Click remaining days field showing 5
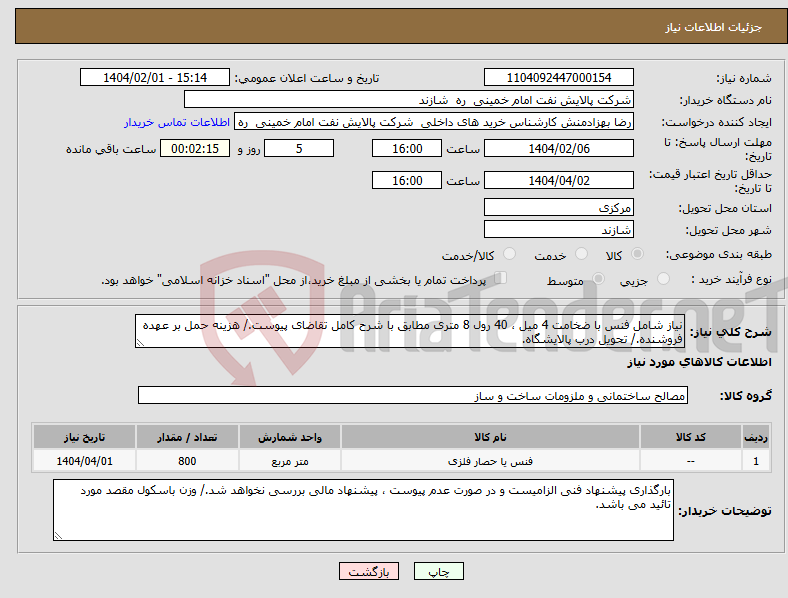 [x=299, y=148]
